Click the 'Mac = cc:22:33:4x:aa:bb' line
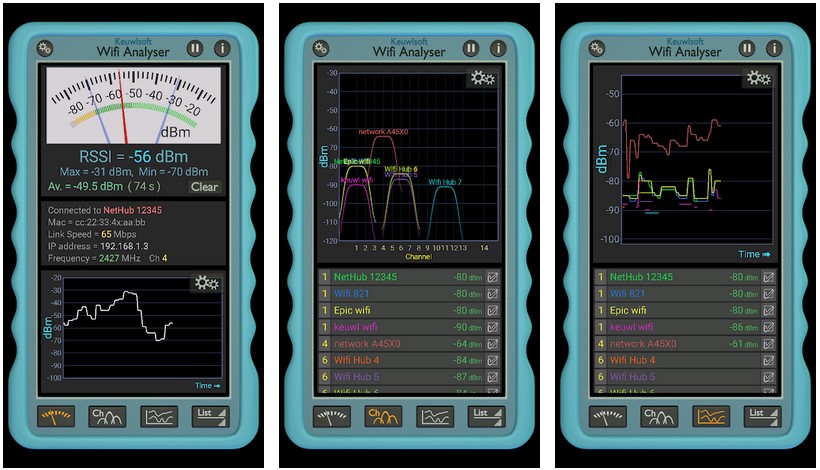The width and height of the screenshot is (820, 470). [97, 222]
